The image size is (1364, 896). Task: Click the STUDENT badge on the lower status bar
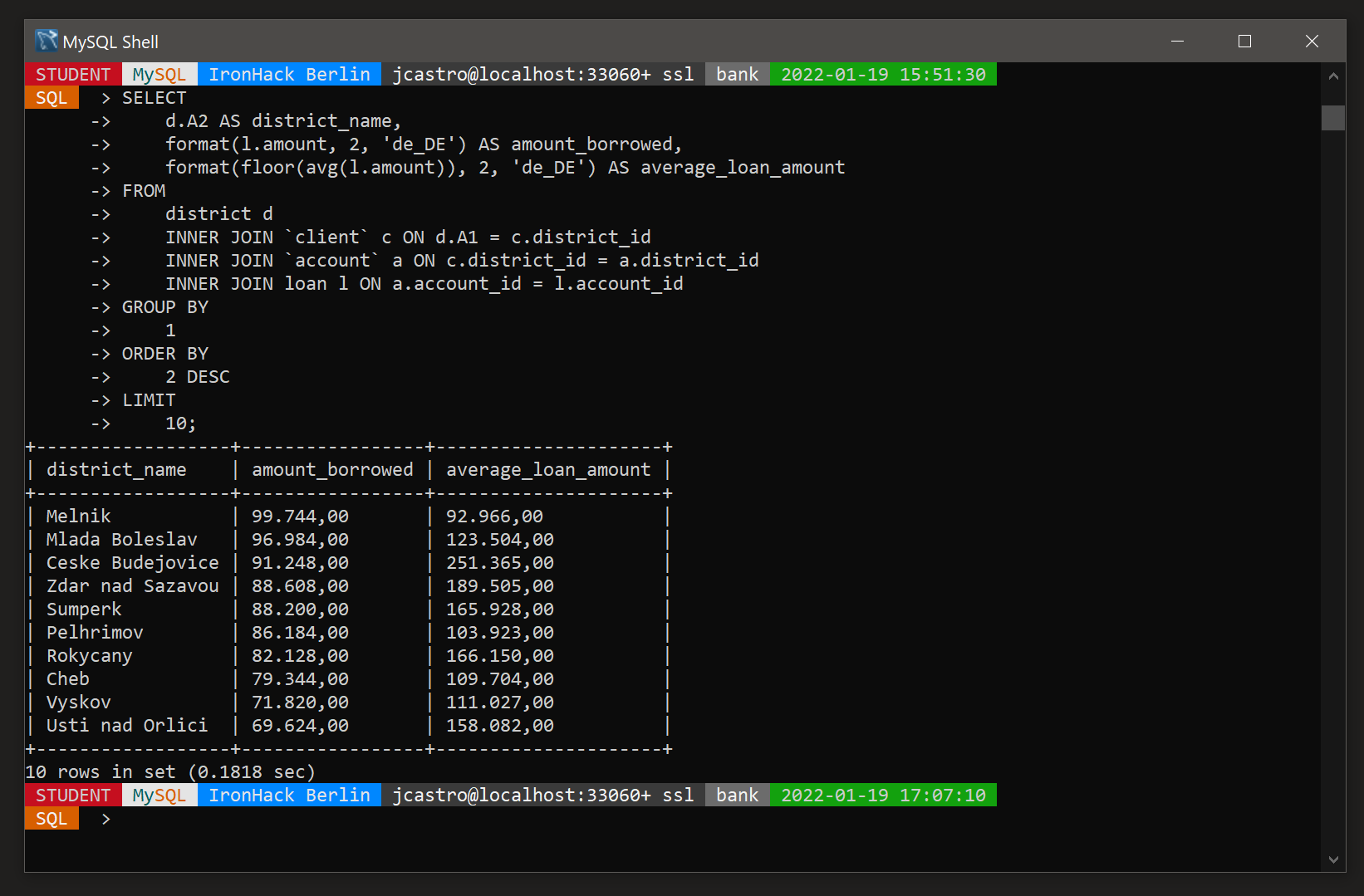coord(73,795)
